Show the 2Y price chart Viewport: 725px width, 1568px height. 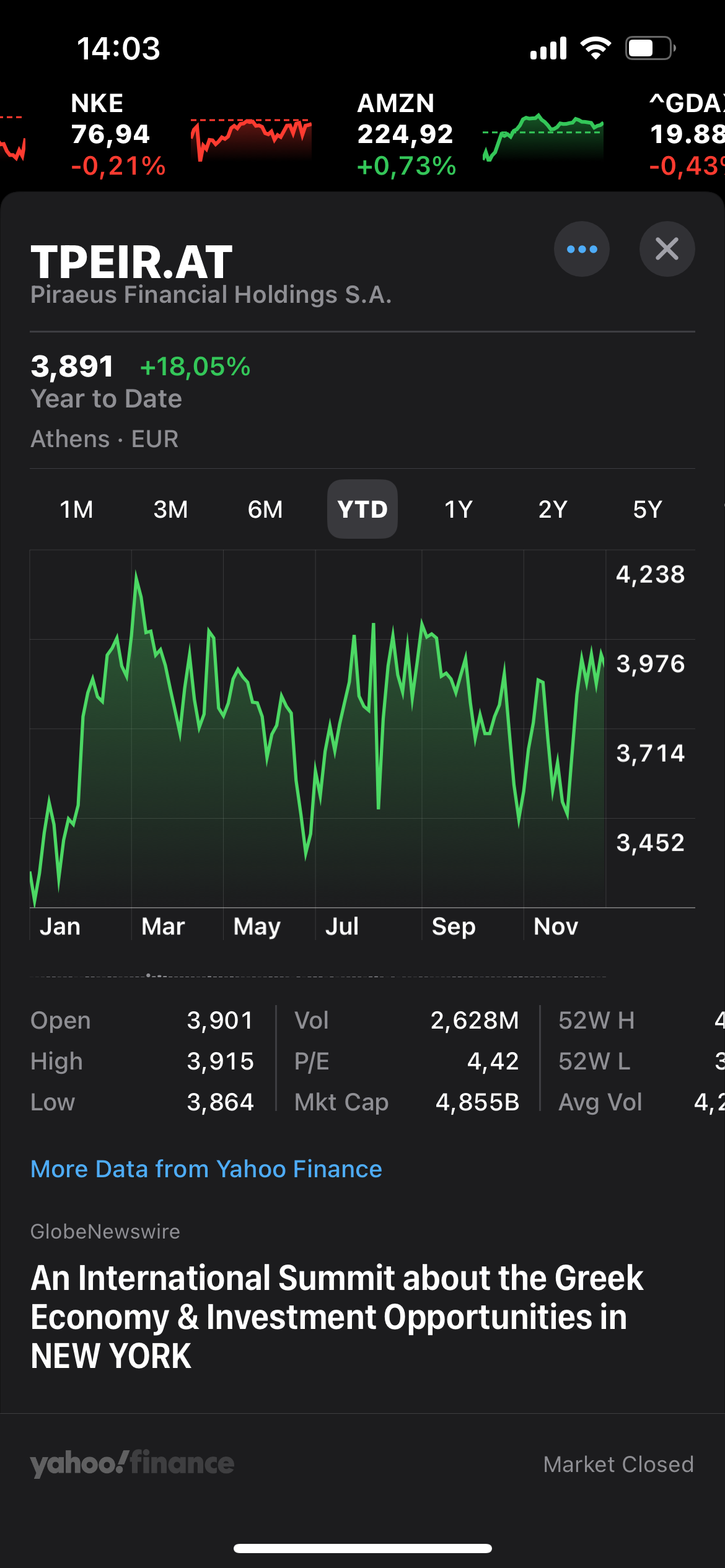pos(553,510)
